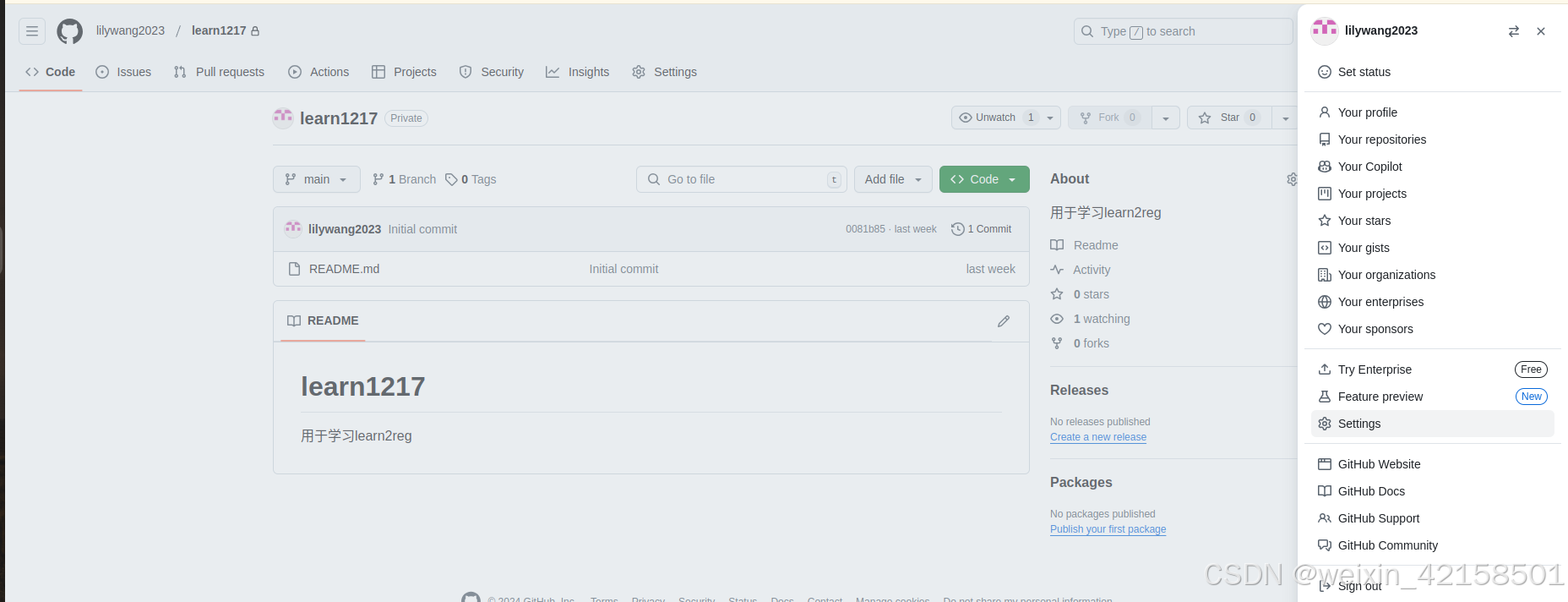This screenshot has height=602, width=1568.
Task: View the 0 Tags link
Action: click(x=471, y=179)
